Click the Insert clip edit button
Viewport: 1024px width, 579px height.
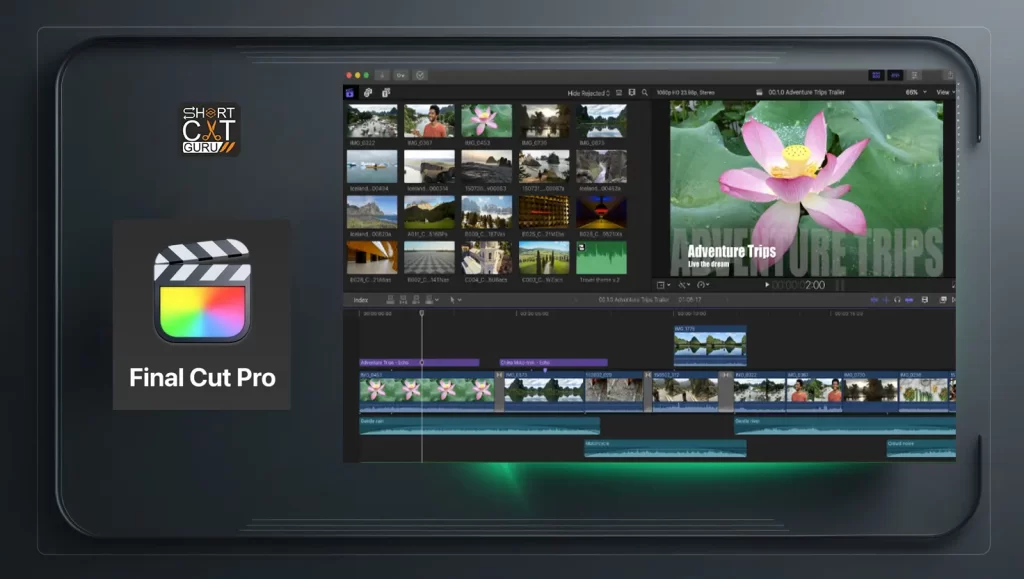tap(403, 300)
